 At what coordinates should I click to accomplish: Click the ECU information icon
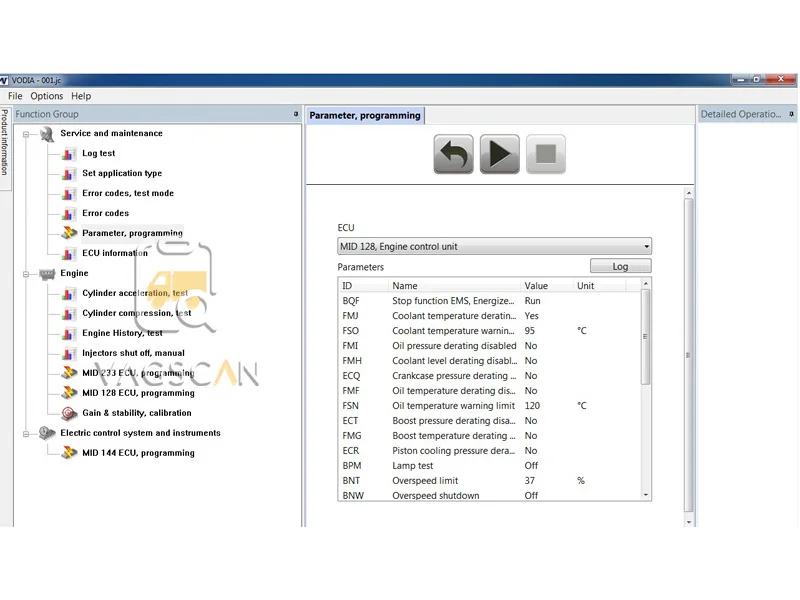point(68,253)
